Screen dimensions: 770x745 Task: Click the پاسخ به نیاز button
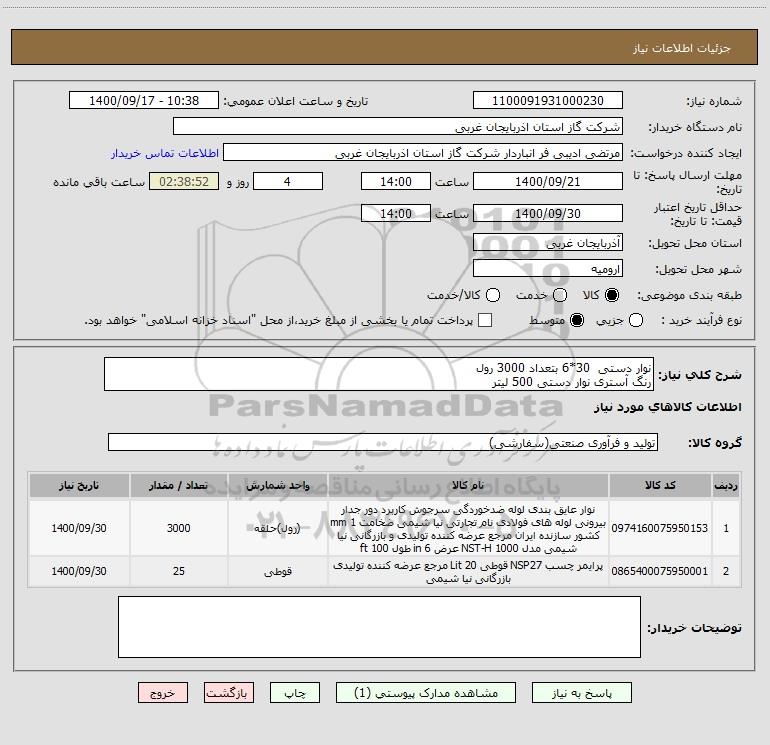pyautogui.click(x=582, y=693)
